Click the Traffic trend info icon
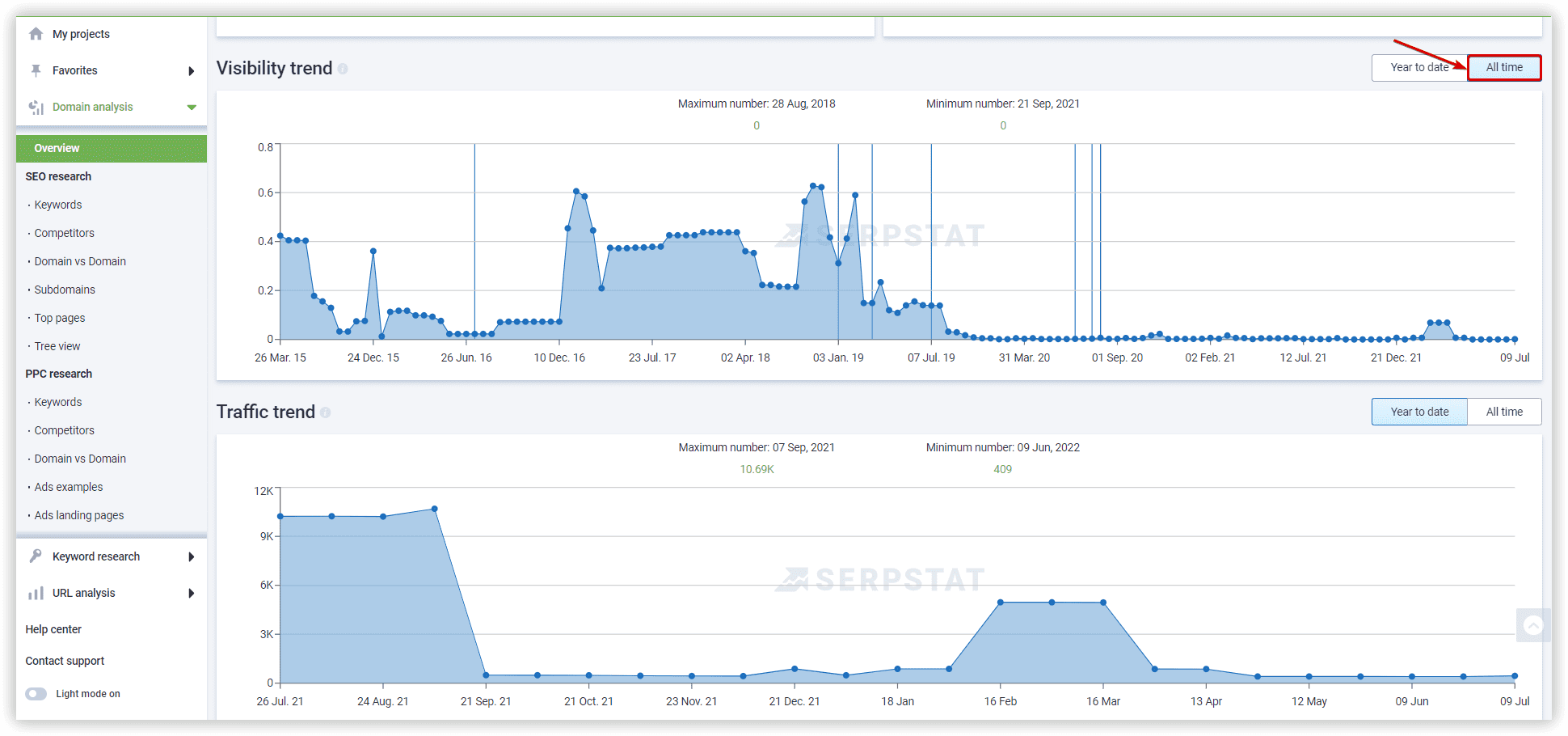The width and height of the screenshot is (1568, 736). pyautogui.click(x=325, y=412)
